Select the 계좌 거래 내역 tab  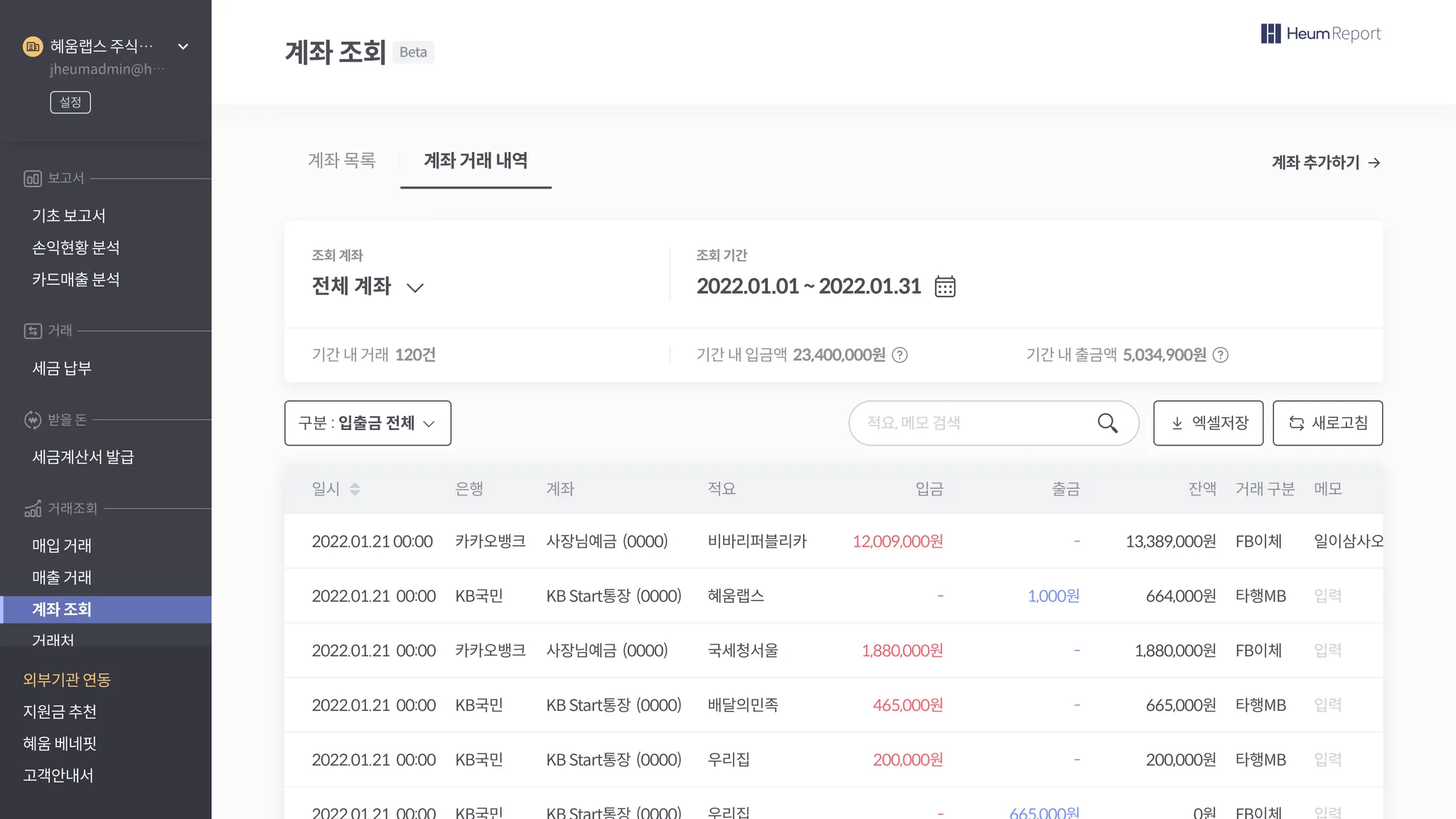pyautogui.click(x=476, y=161)
